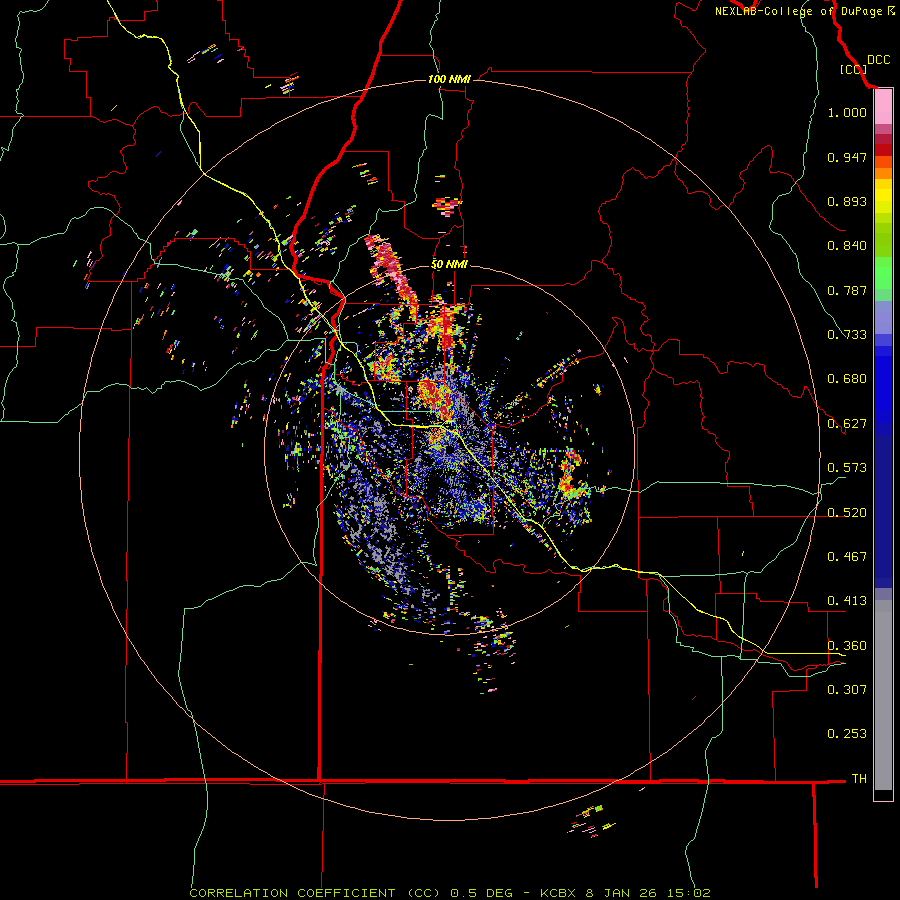
Task: Click the 0.253 legend value
Action: coord(847,734)
